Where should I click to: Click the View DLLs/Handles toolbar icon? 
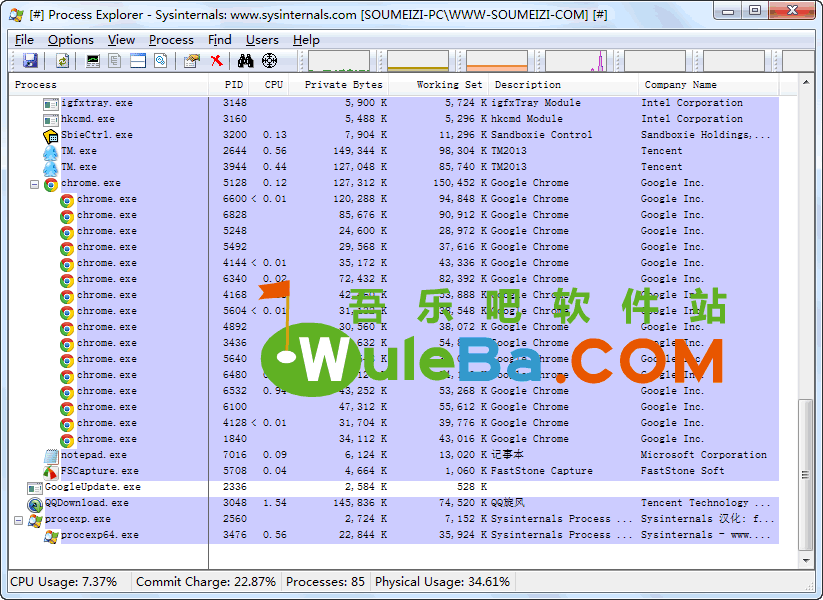point(161,61)
